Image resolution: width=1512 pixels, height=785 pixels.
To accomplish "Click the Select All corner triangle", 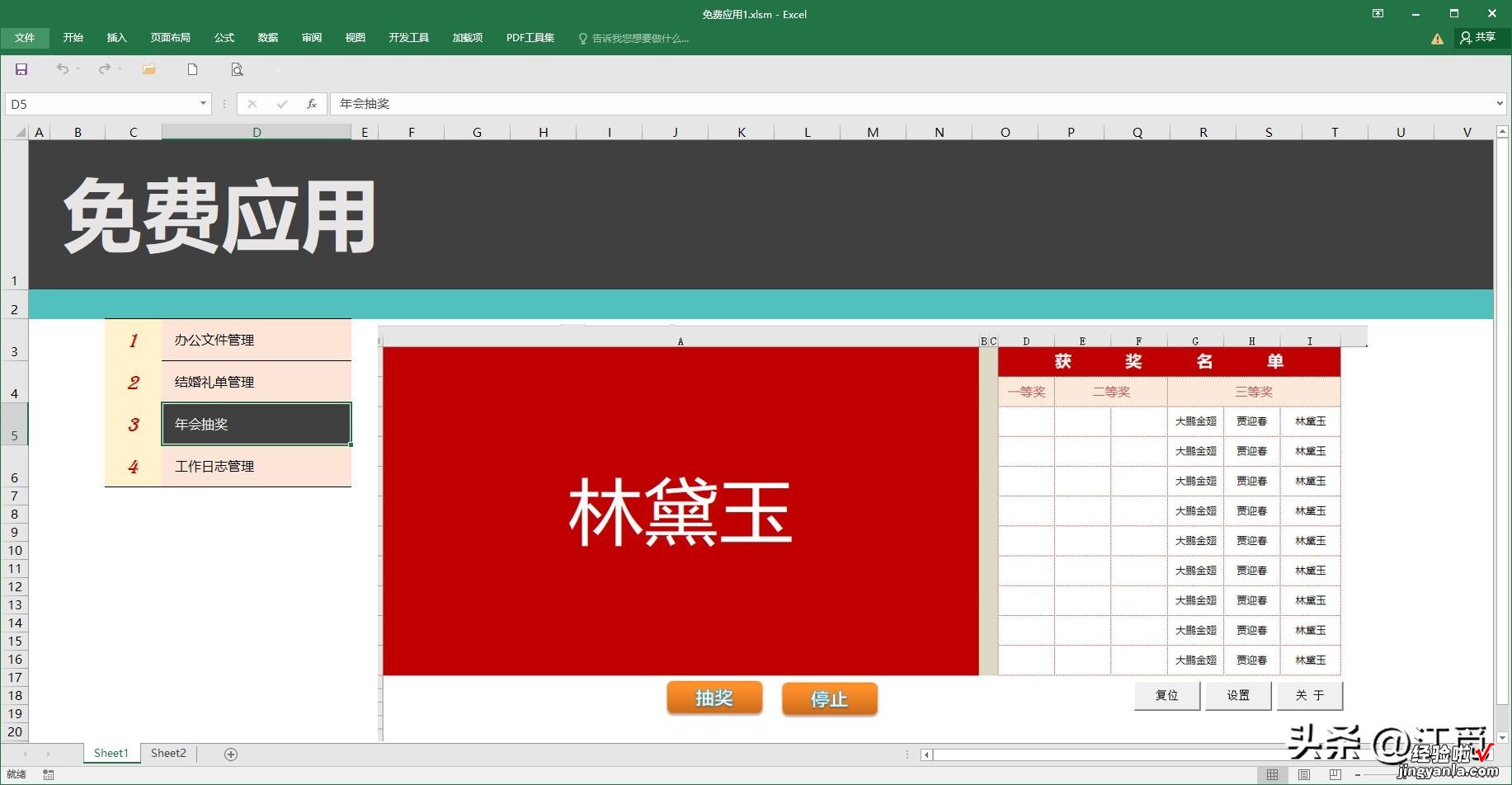I will tap(21, 132).
